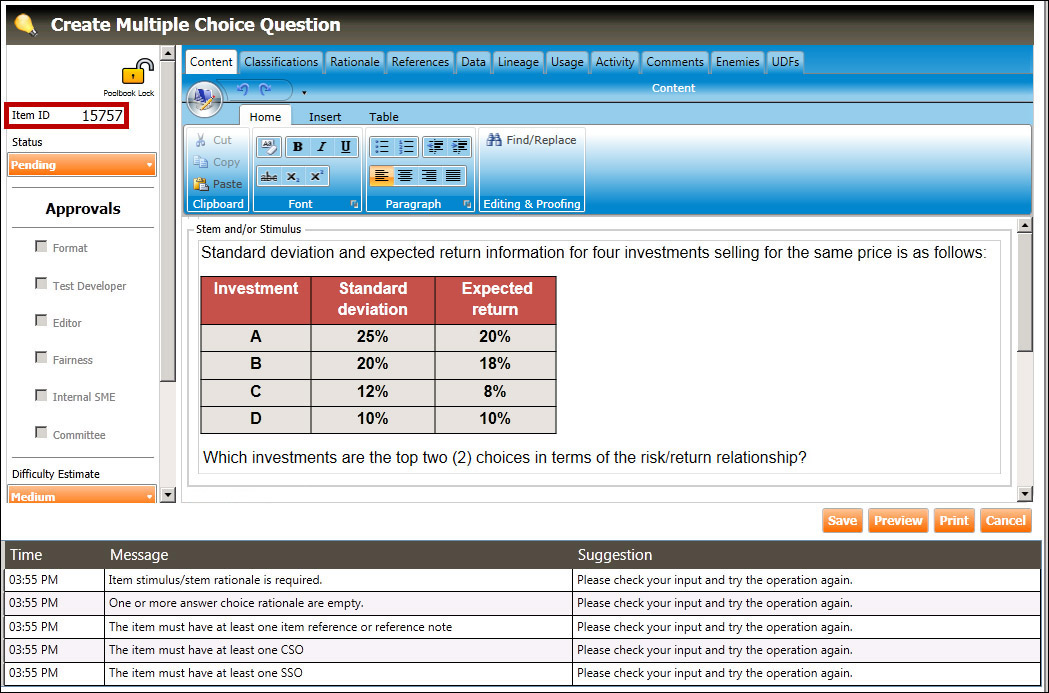
Task: Open the Insert ribbon tab
Action: click(325, 117)
